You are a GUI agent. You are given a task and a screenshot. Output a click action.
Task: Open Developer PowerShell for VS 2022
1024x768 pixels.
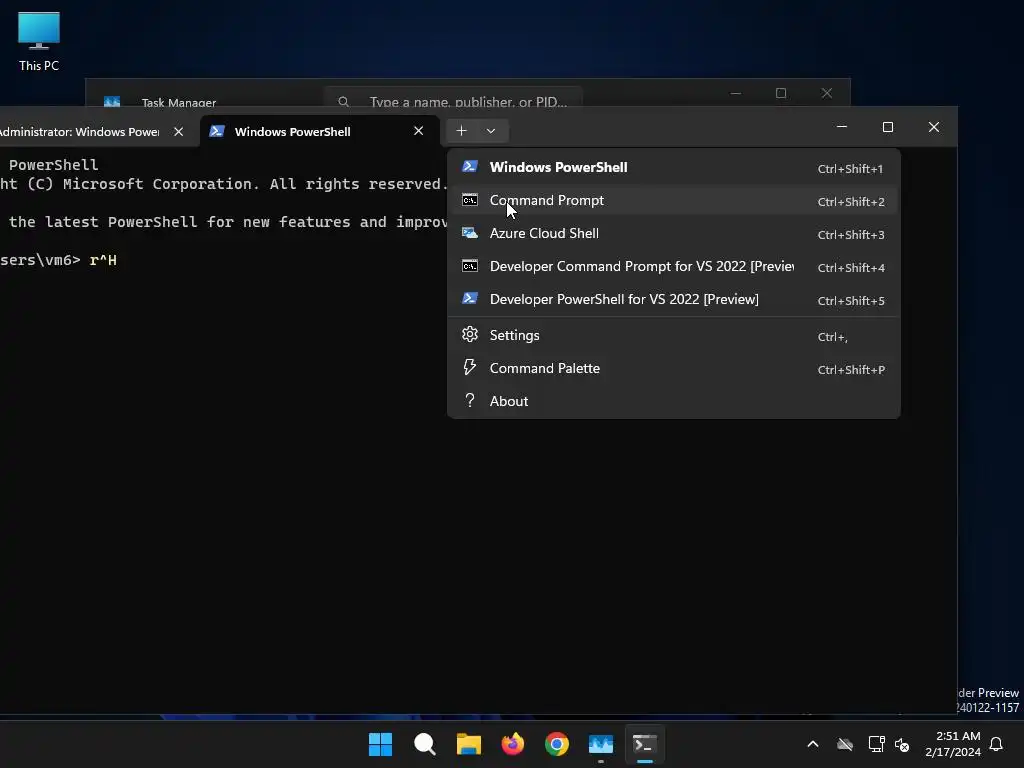click(673, 299)
